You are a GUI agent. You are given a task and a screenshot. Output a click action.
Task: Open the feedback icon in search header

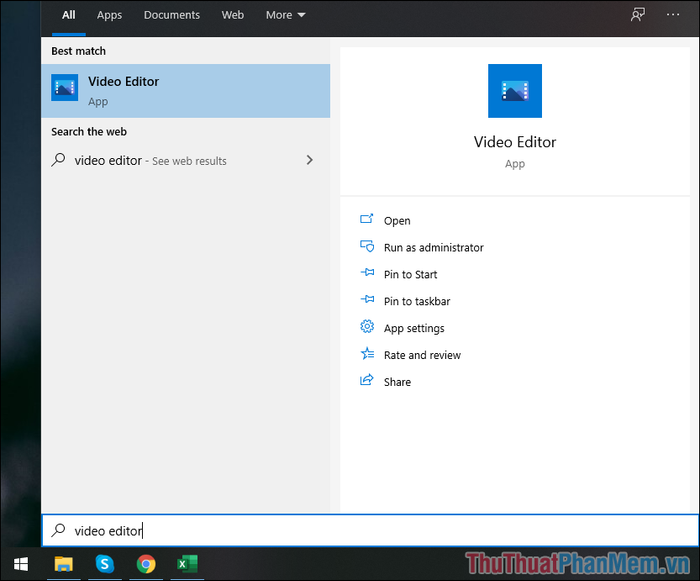coord(638,15)
